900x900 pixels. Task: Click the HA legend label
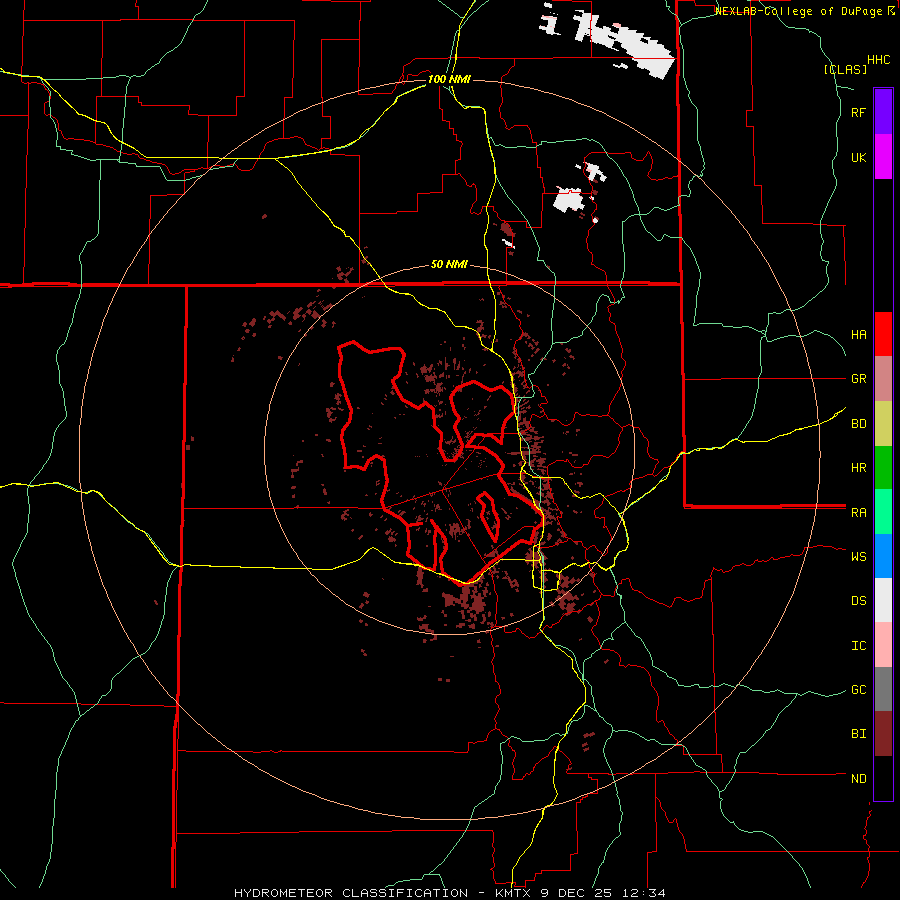pos(858,335)
